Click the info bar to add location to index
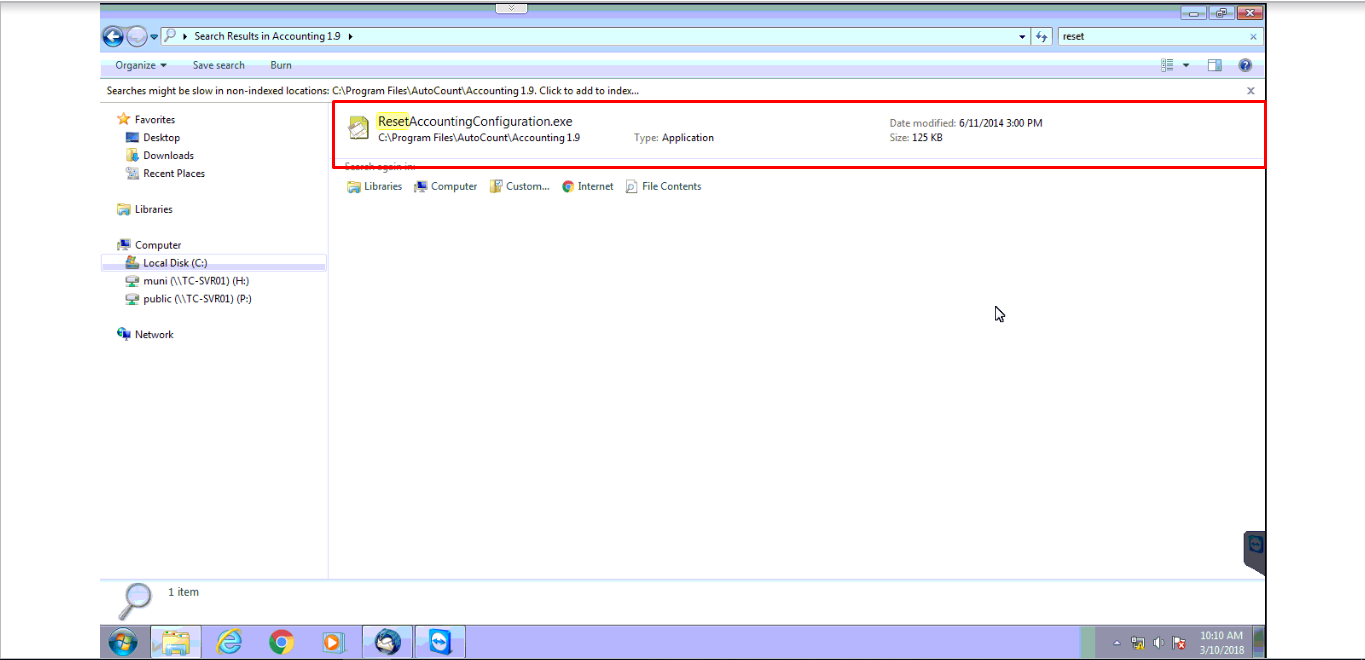This screenshot has width=1365, height=660. click(x=374, y=90)
